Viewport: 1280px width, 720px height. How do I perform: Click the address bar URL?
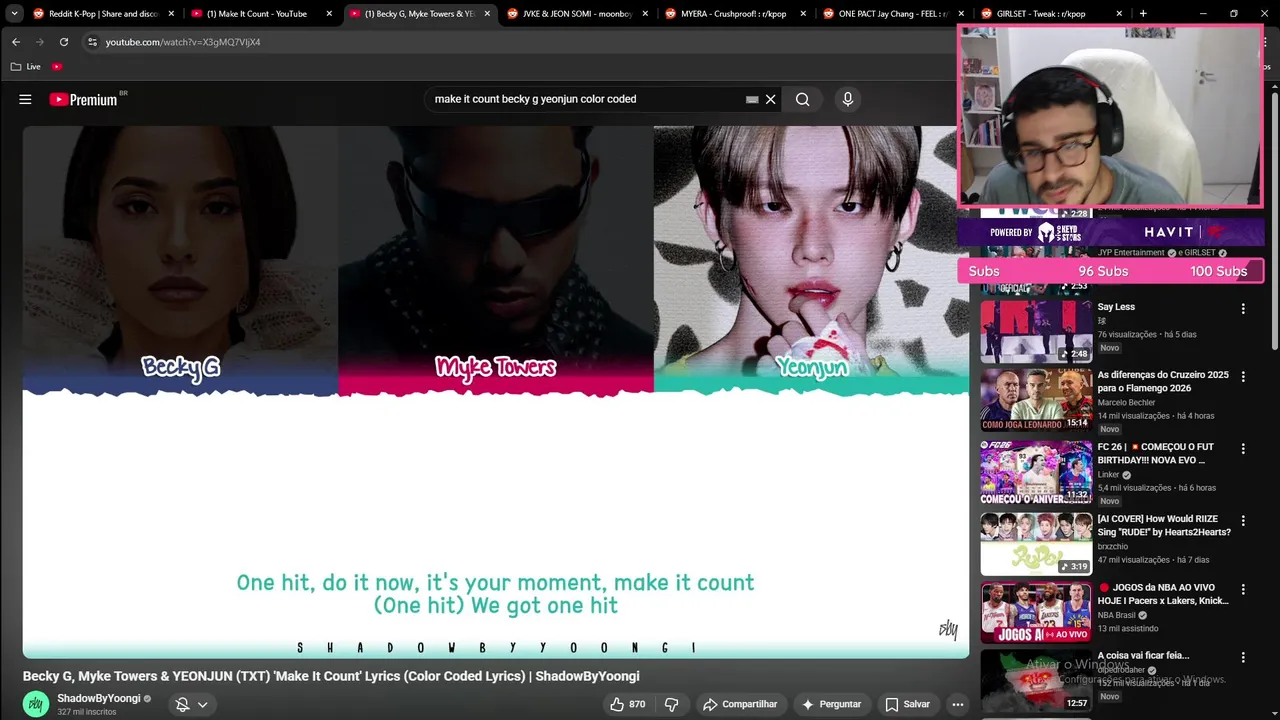click(x=183, y=42)
